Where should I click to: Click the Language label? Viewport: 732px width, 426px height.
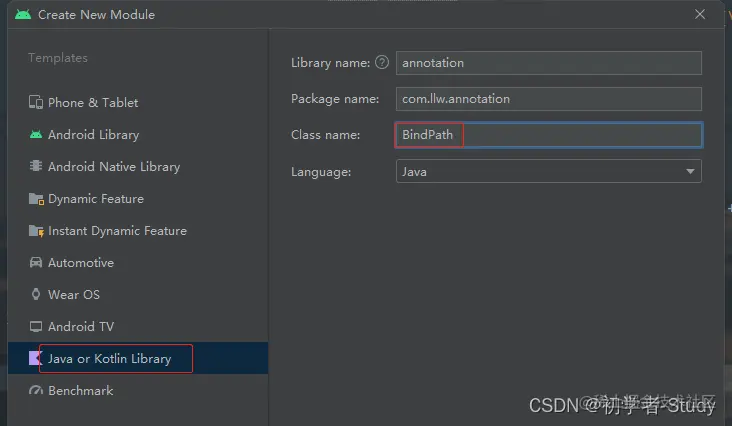tap(321, 172)
